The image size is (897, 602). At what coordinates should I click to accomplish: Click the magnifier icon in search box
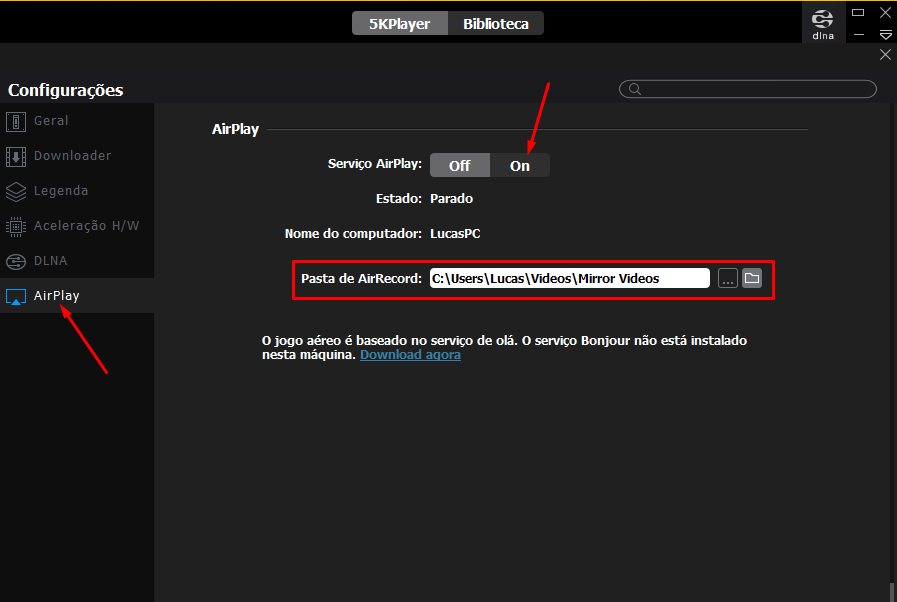coord(634,89)
